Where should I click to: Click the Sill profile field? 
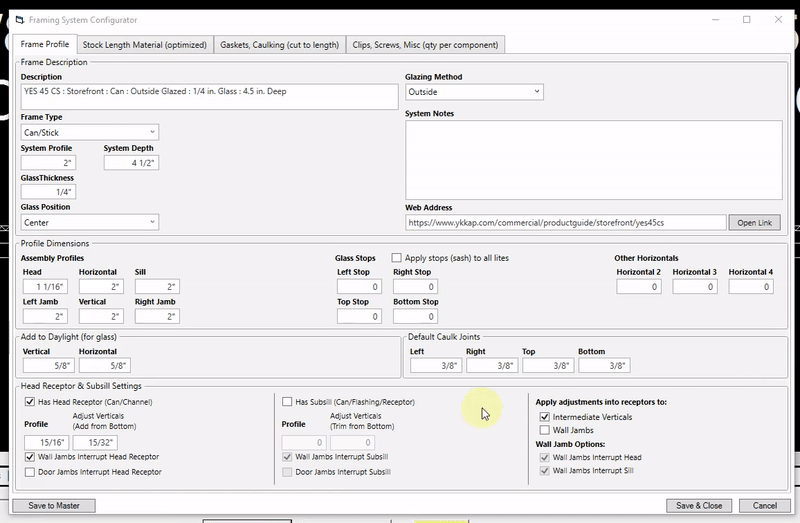pyautogui.click(x=157, y=287)
